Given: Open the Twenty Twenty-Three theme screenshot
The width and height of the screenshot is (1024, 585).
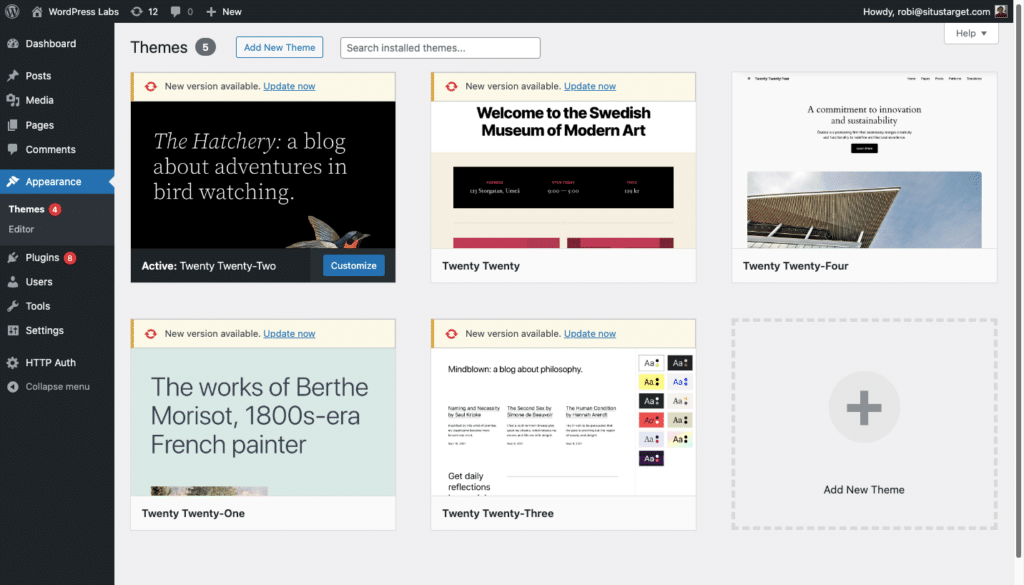Looking at the screenshot, I should 563,422.
